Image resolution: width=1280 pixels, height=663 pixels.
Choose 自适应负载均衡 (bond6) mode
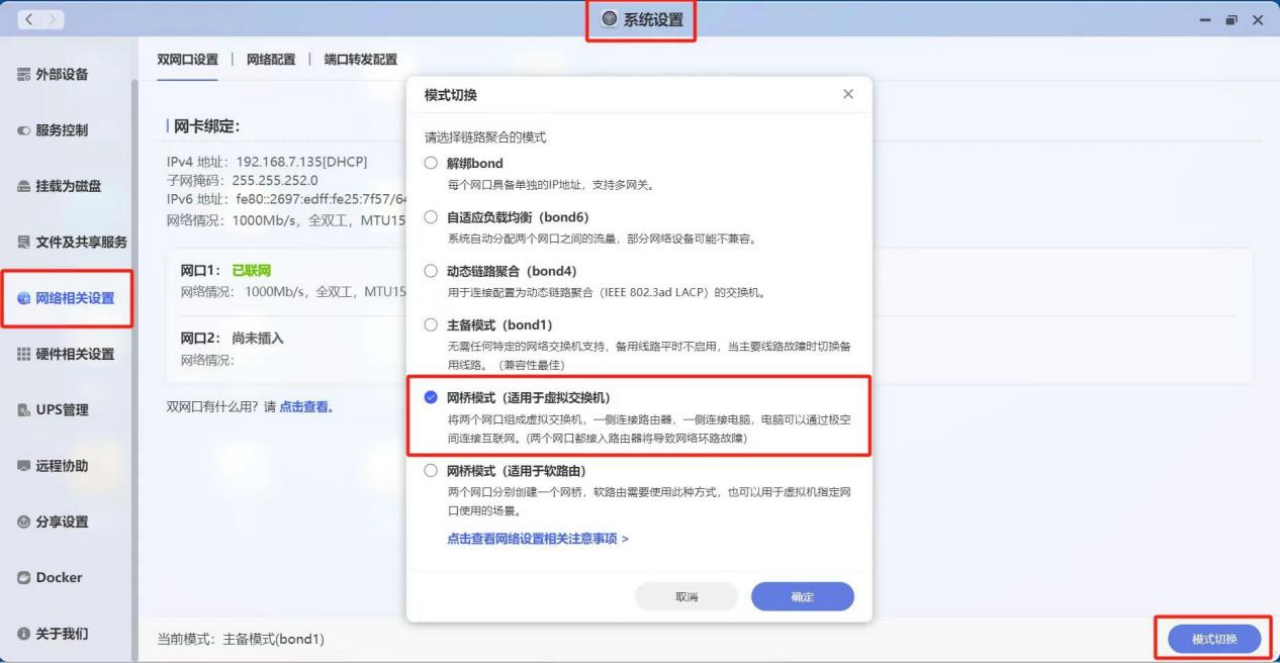tap(430, 216)
